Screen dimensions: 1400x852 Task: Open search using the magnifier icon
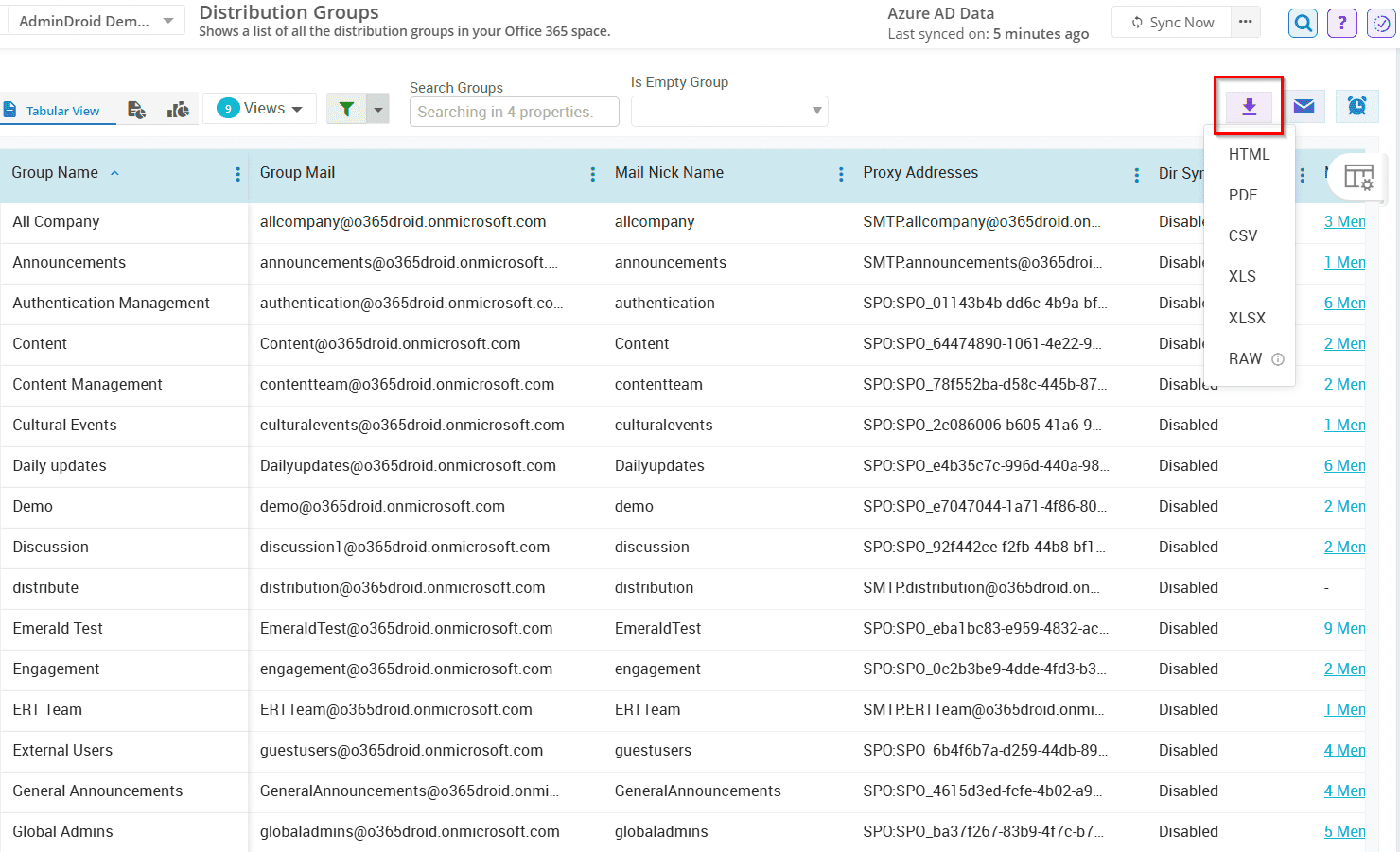point(1303,23)
